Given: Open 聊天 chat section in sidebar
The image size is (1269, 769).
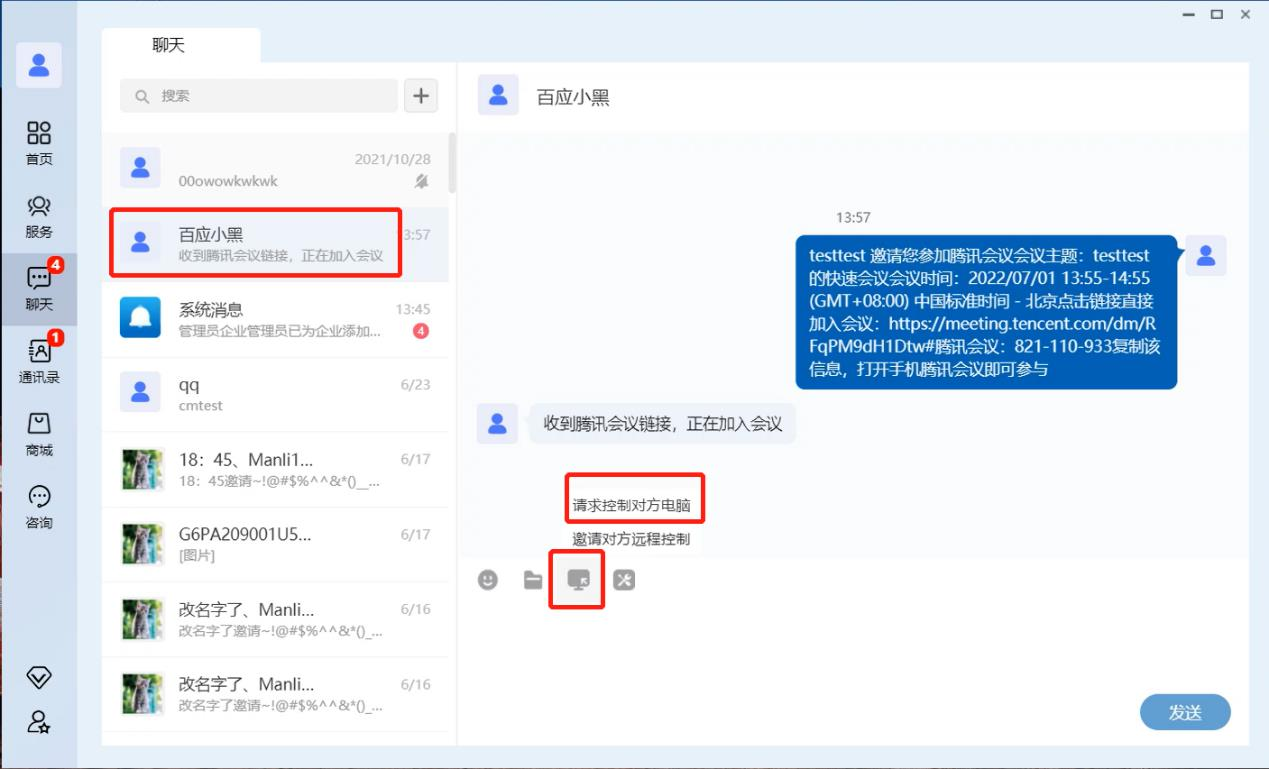Looking at the screenshot, I should point(39,289).
